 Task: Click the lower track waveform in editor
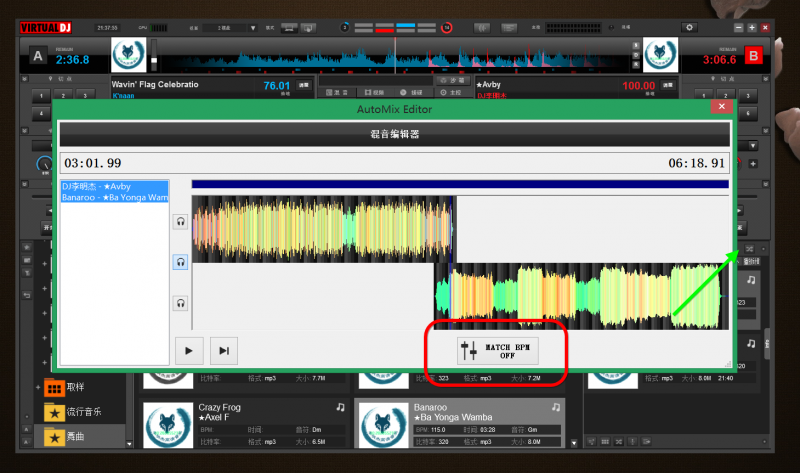coord(582,296)
